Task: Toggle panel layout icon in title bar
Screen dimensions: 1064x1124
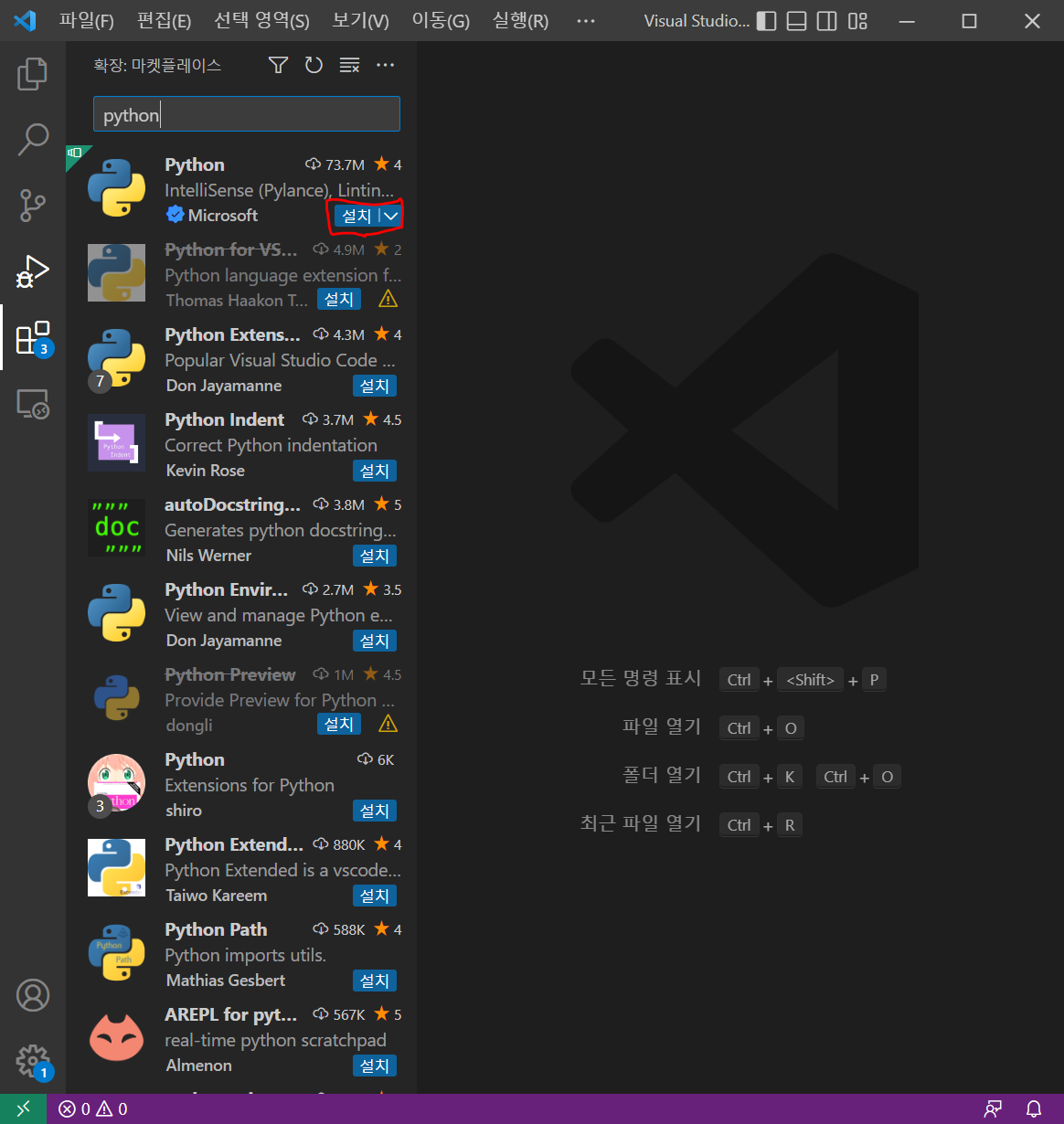Action: point(797,21)
